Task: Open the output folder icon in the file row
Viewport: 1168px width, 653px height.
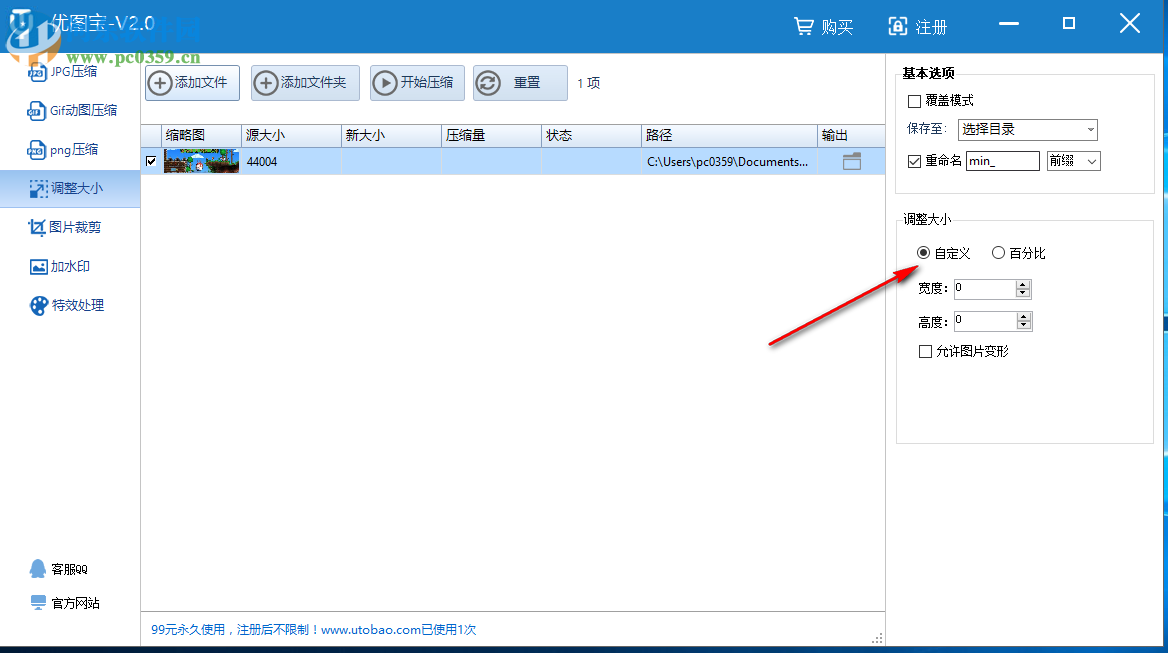Action: pos(851,162)
